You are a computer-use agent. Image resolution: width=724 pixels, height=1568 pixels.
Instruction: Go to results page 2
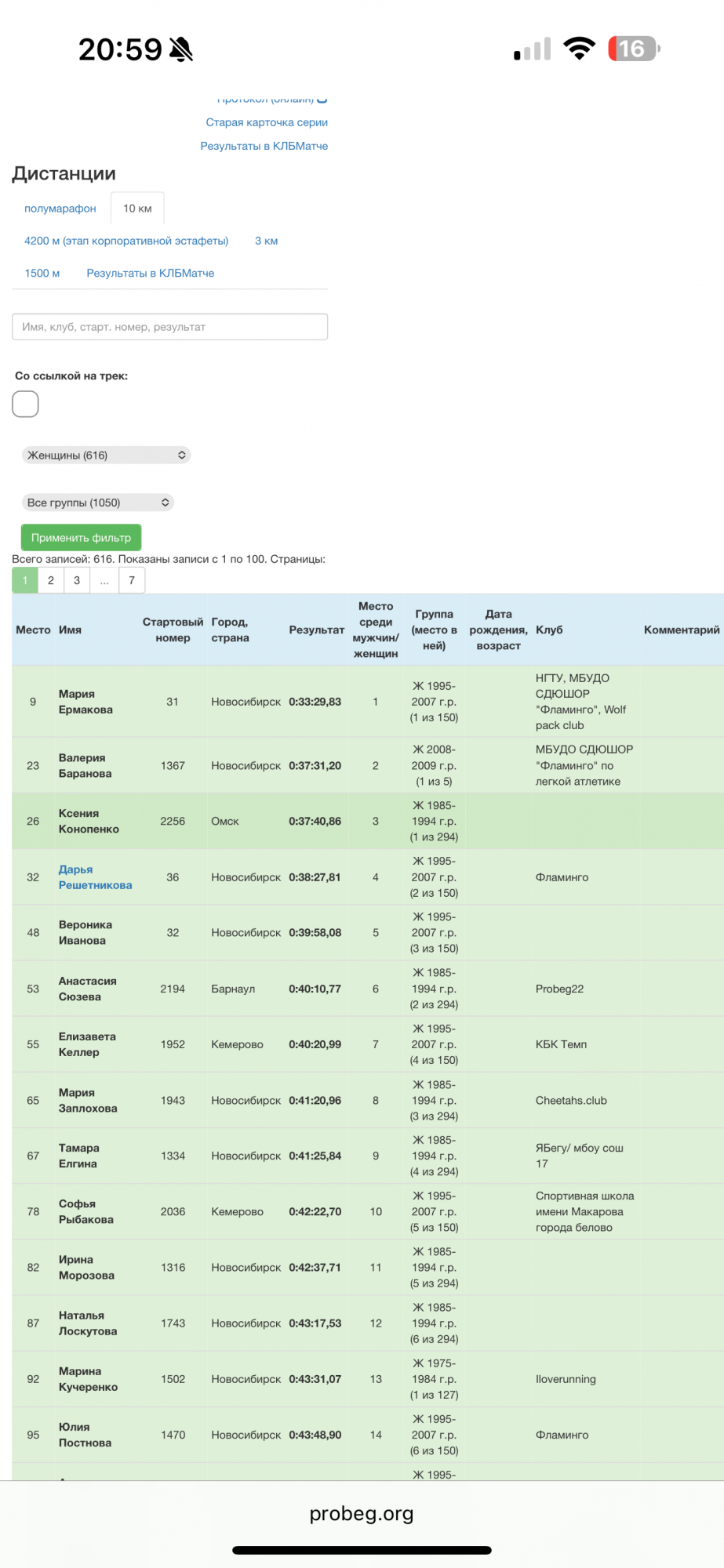tap(51, 580)
